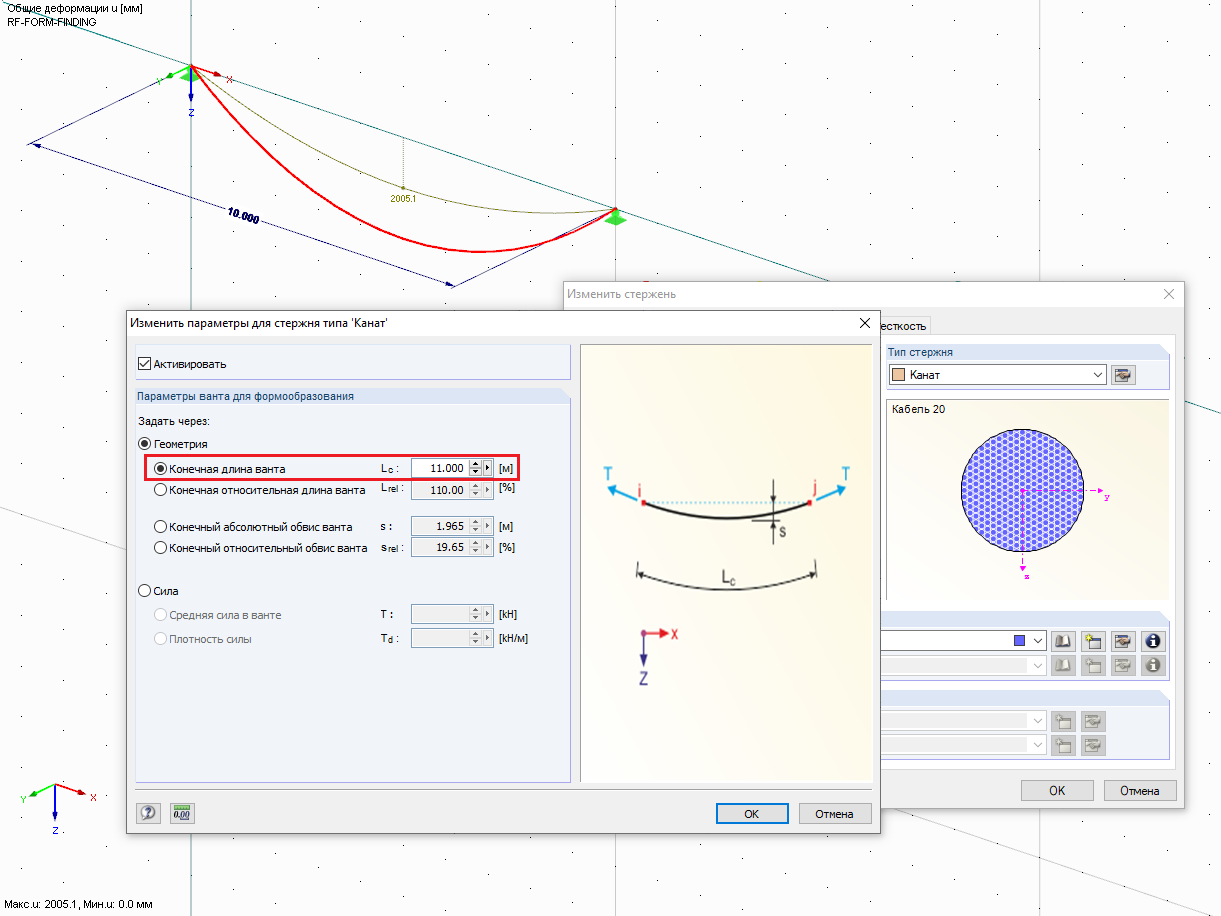
Task: Click Отмена in Изменить стержень dialog
Action: click(x=1140, y=790)
